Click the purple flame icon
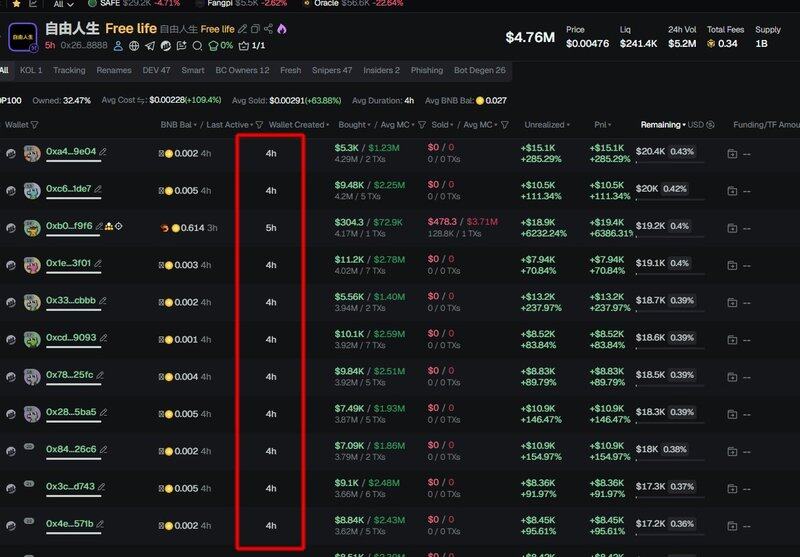 (x=282, y=29)
